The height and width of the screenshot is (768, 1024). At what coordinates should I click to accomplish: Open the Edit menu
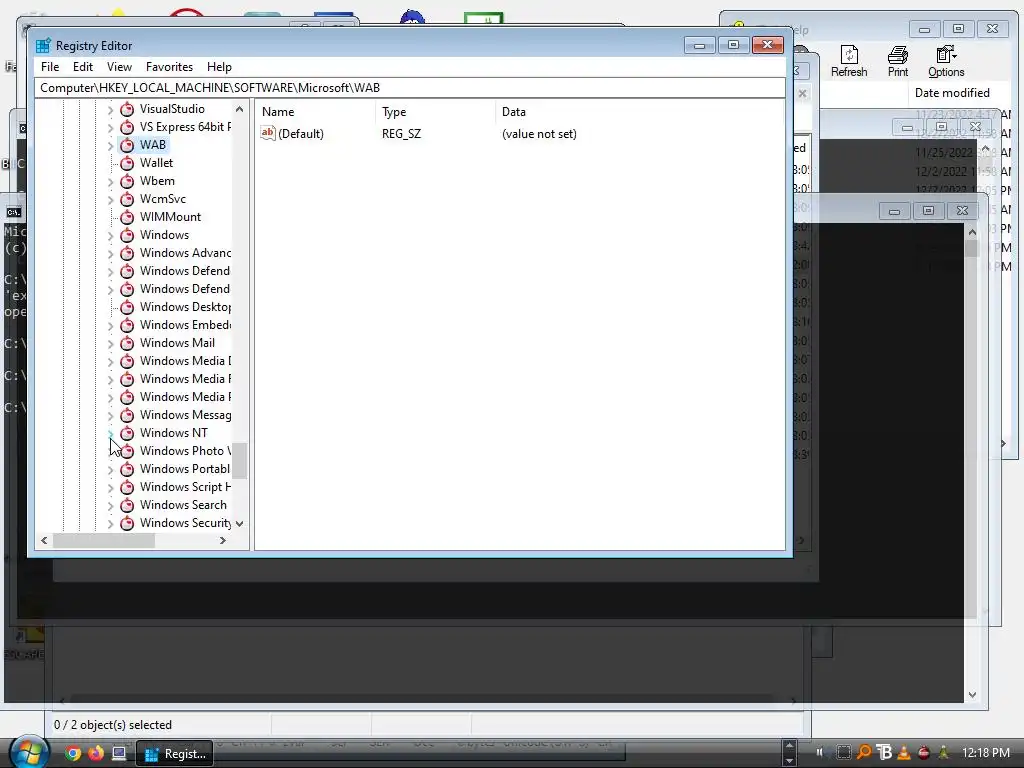point(82,67)
